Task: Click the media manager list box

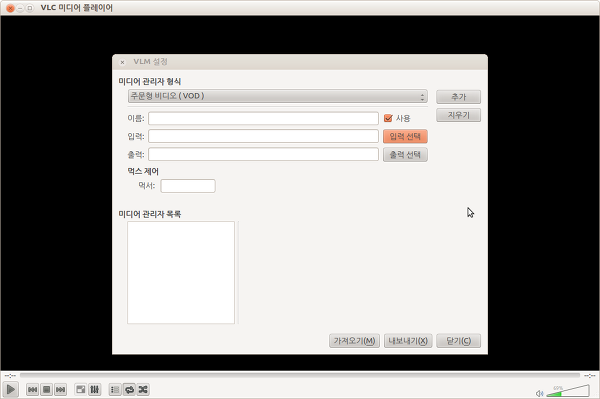Action: point(181,272)
